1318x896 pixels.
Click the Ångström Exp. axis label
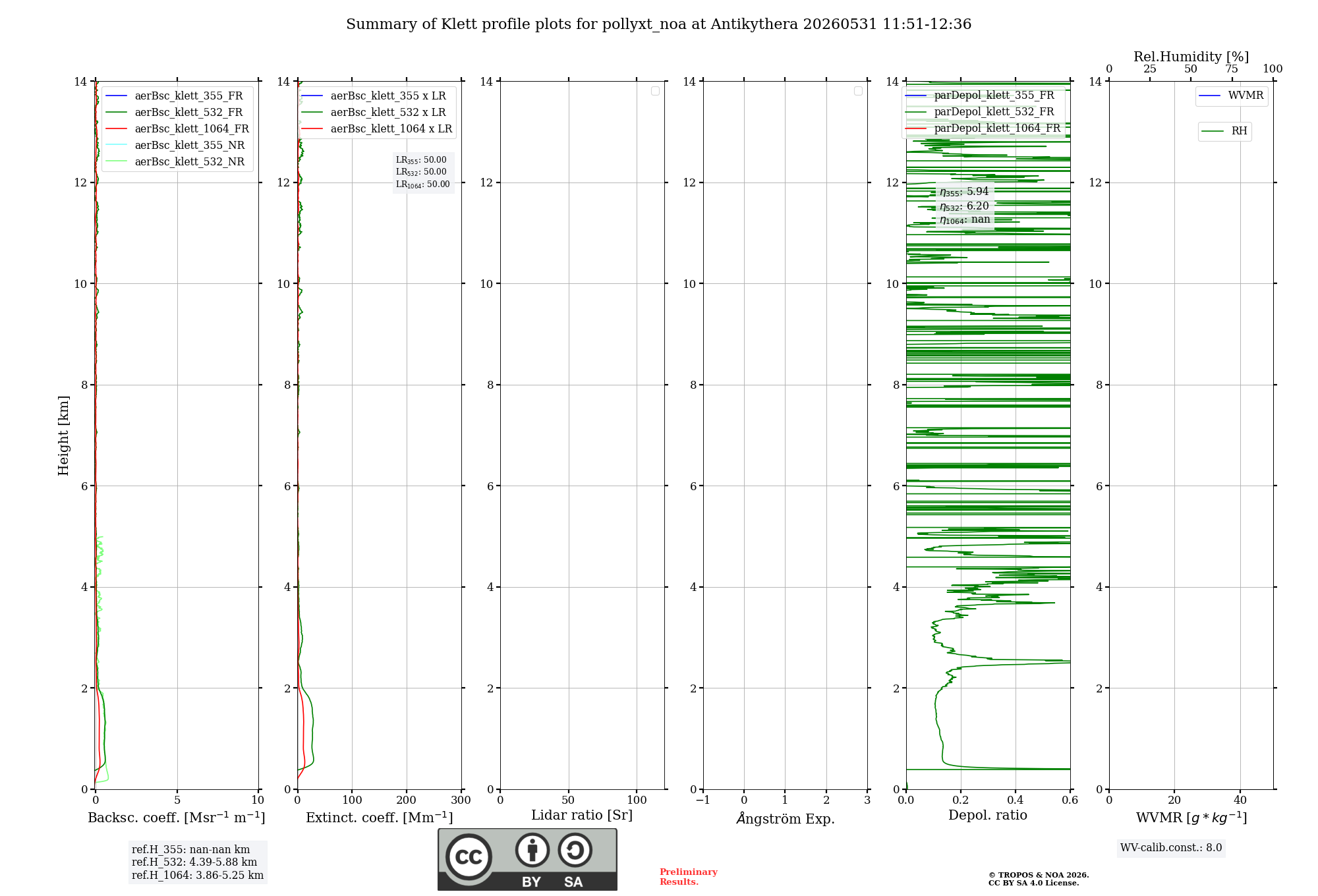pos(786,818)
